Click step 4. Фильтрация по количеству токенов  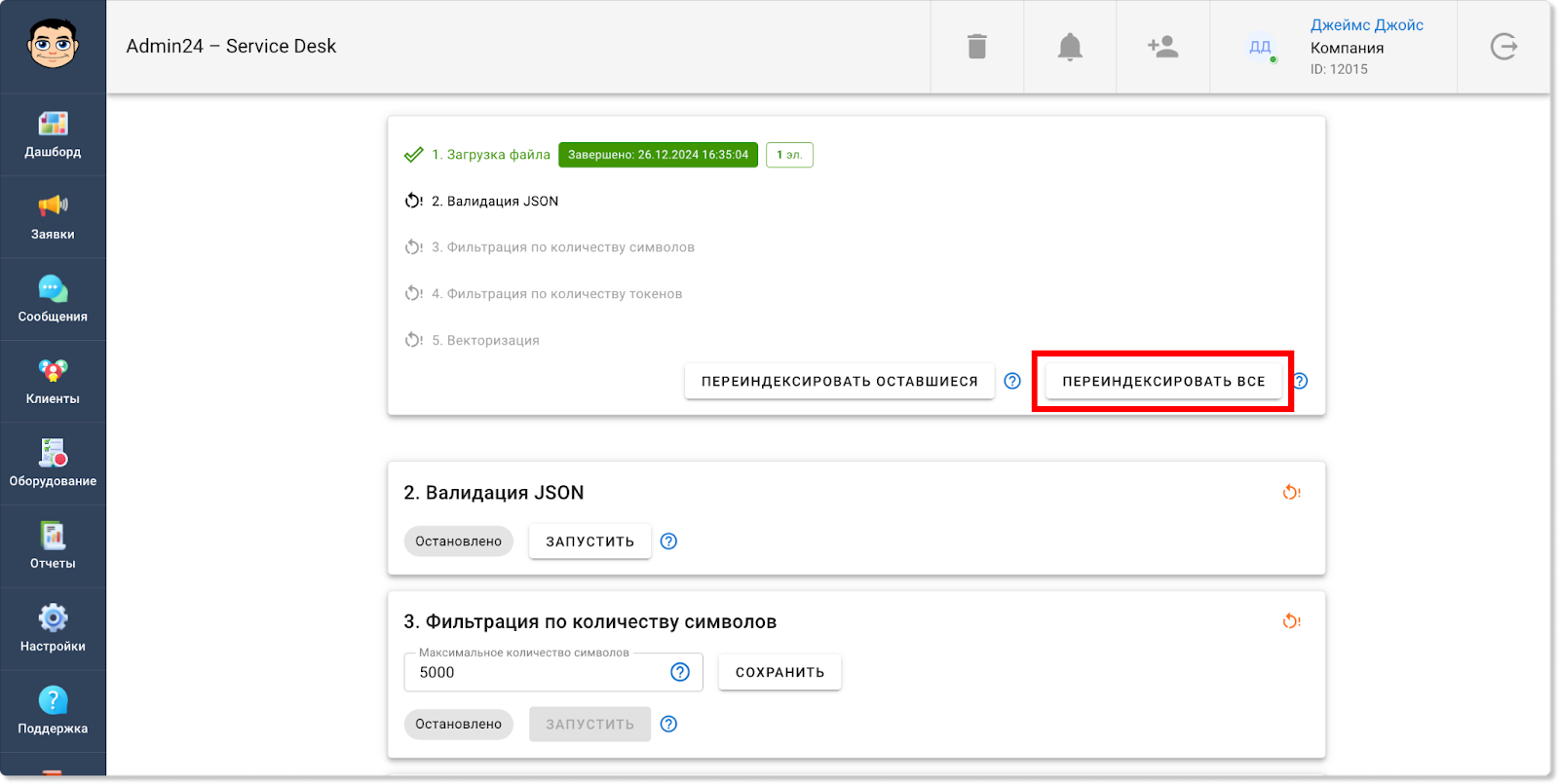click(557, 294)
